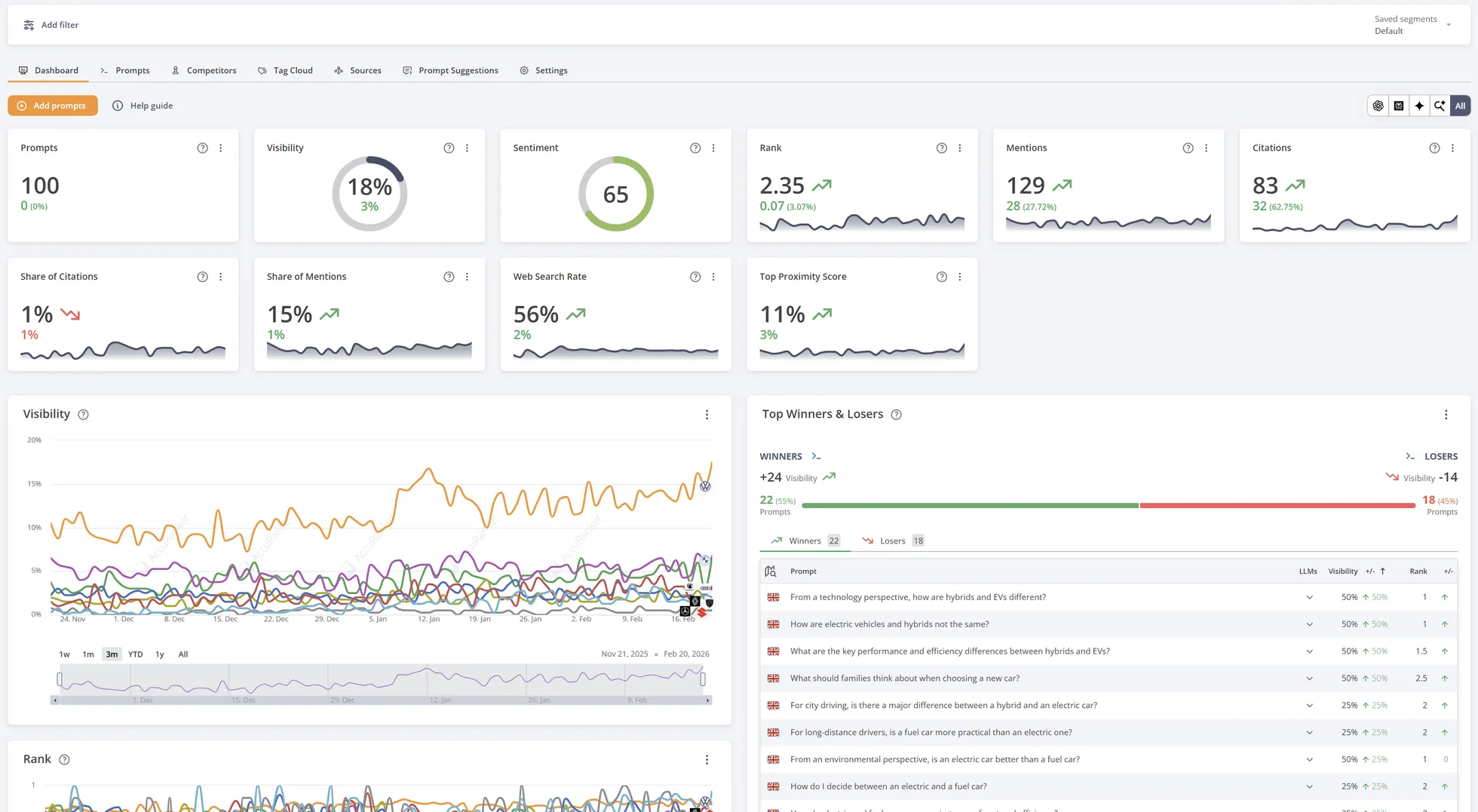Screen dimensions: 1478x812
Task: Open the Help guide
Action: click(142, 106)
